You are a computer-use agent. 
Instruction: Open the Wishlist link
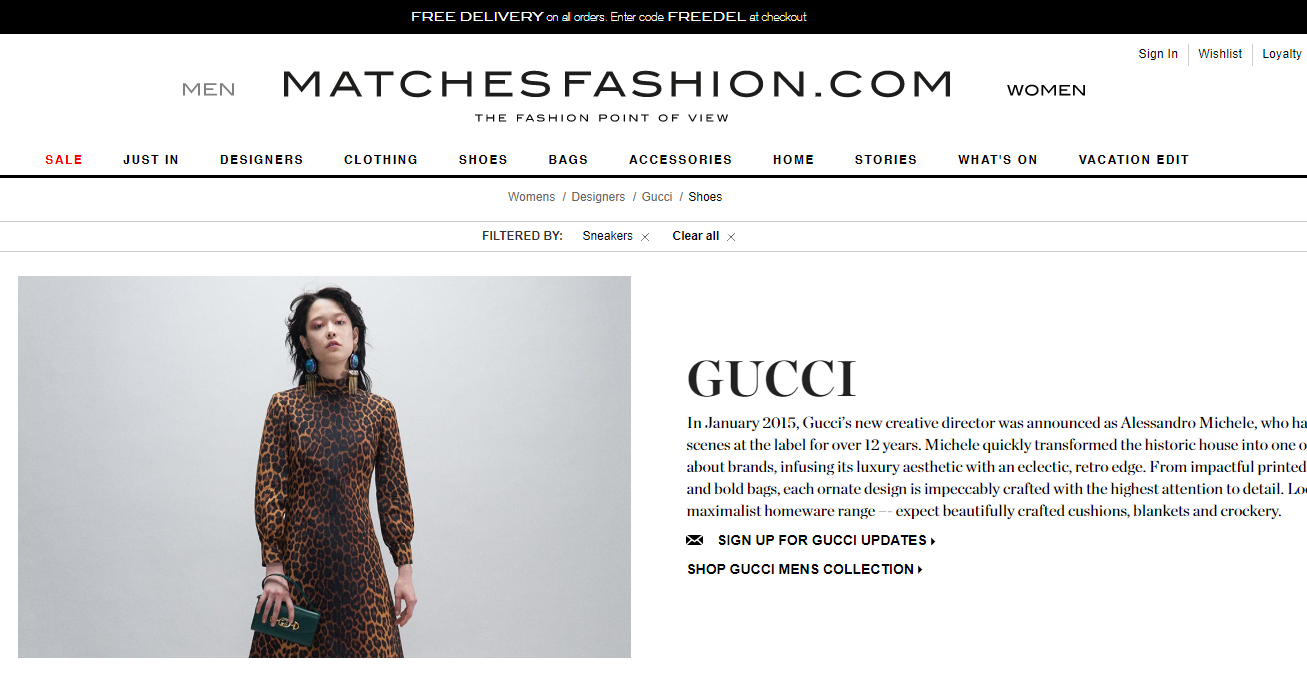pyautogui.click(x=1220, y=54)
